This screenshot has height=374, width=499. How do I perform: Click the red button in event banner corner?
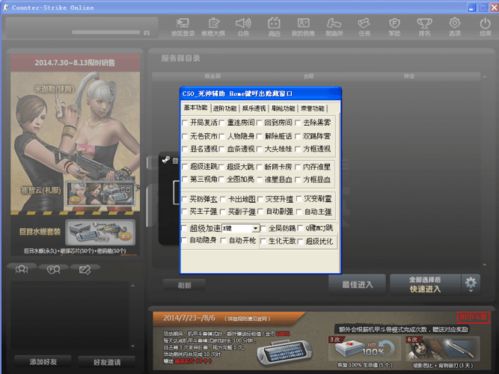tap(473, 317)
